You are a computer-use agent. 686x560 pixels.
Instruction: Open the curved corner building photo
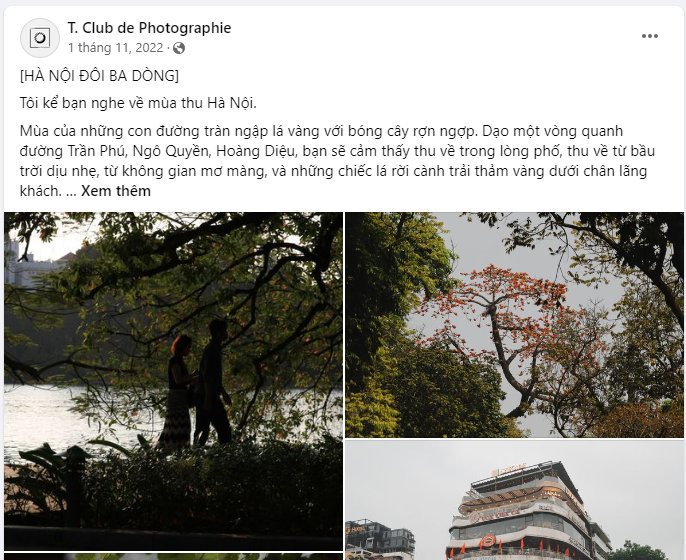coord(514,500)
